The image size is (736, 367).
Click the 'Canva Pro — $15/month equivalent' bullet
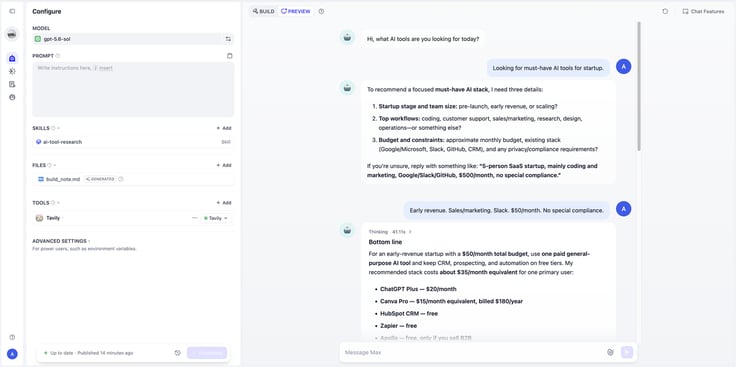(x=451, y=301)
